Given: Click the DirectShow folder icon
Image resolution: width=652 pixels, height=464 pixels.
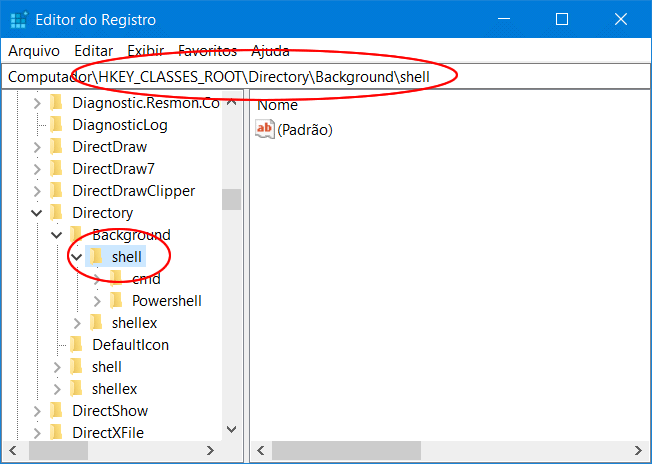Looking at the screenshot, I should 57,411.
